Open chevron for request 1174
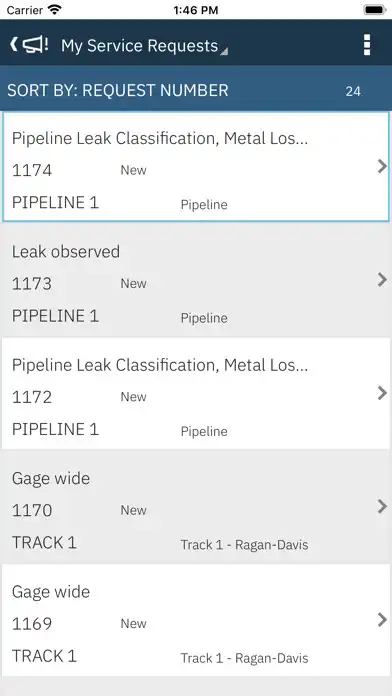The height and width of the screenshot is (696, 392). [x=382, y=166]
